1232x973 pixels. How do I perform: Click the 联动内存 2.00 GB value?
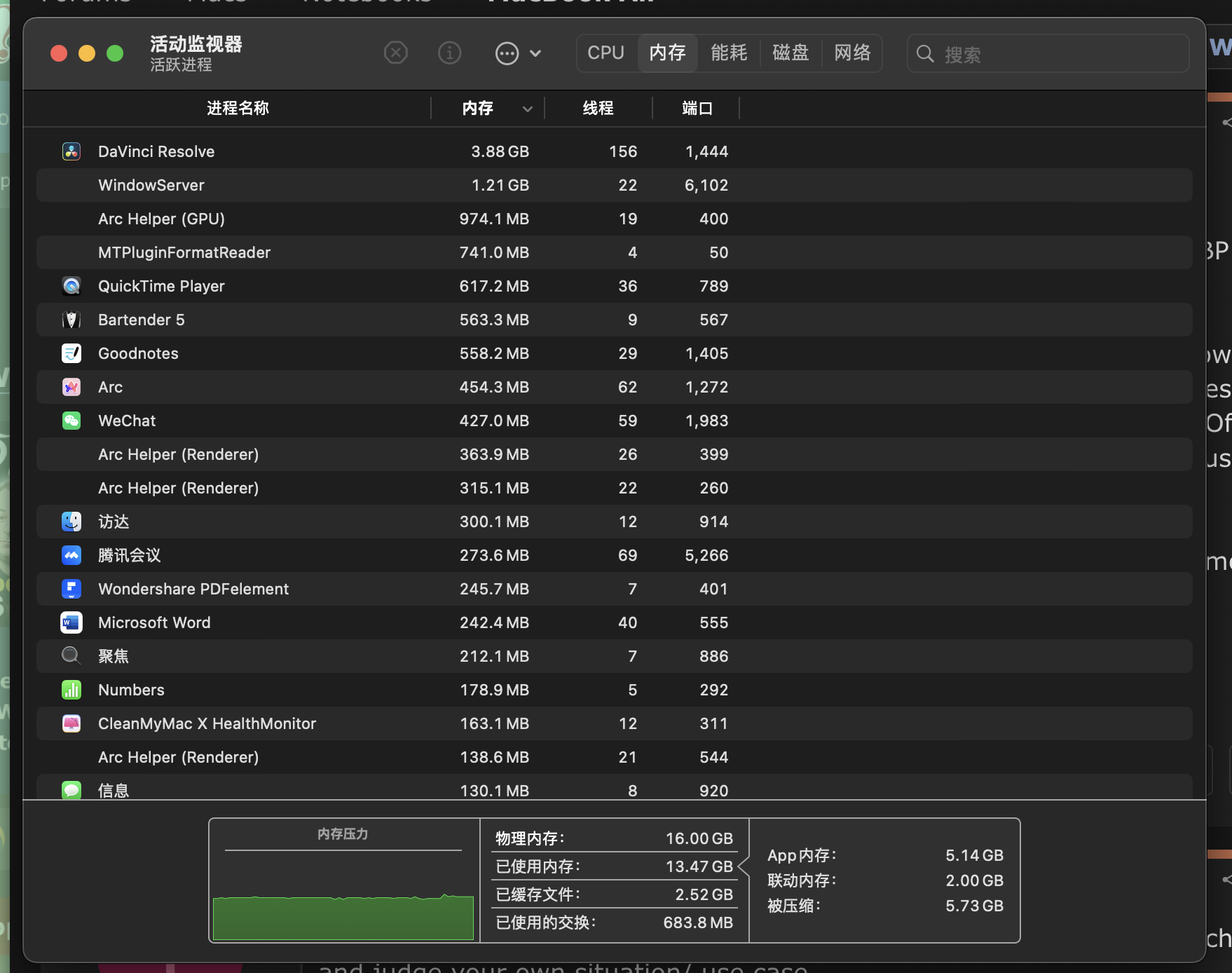pos(974,880)
